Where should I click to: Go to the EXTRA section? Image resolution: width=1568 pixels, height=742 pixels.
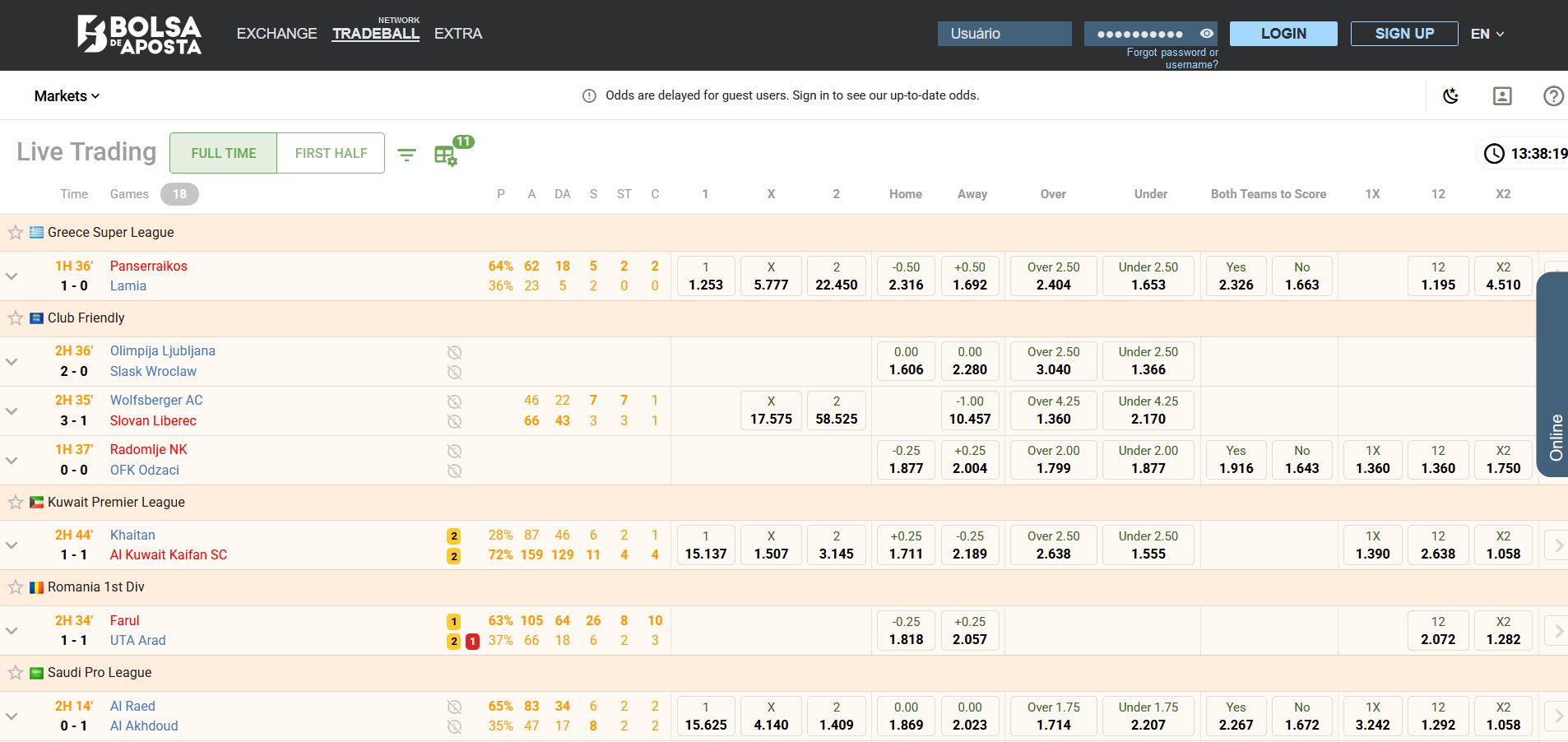pyautogui.click(x=457, y=34)
